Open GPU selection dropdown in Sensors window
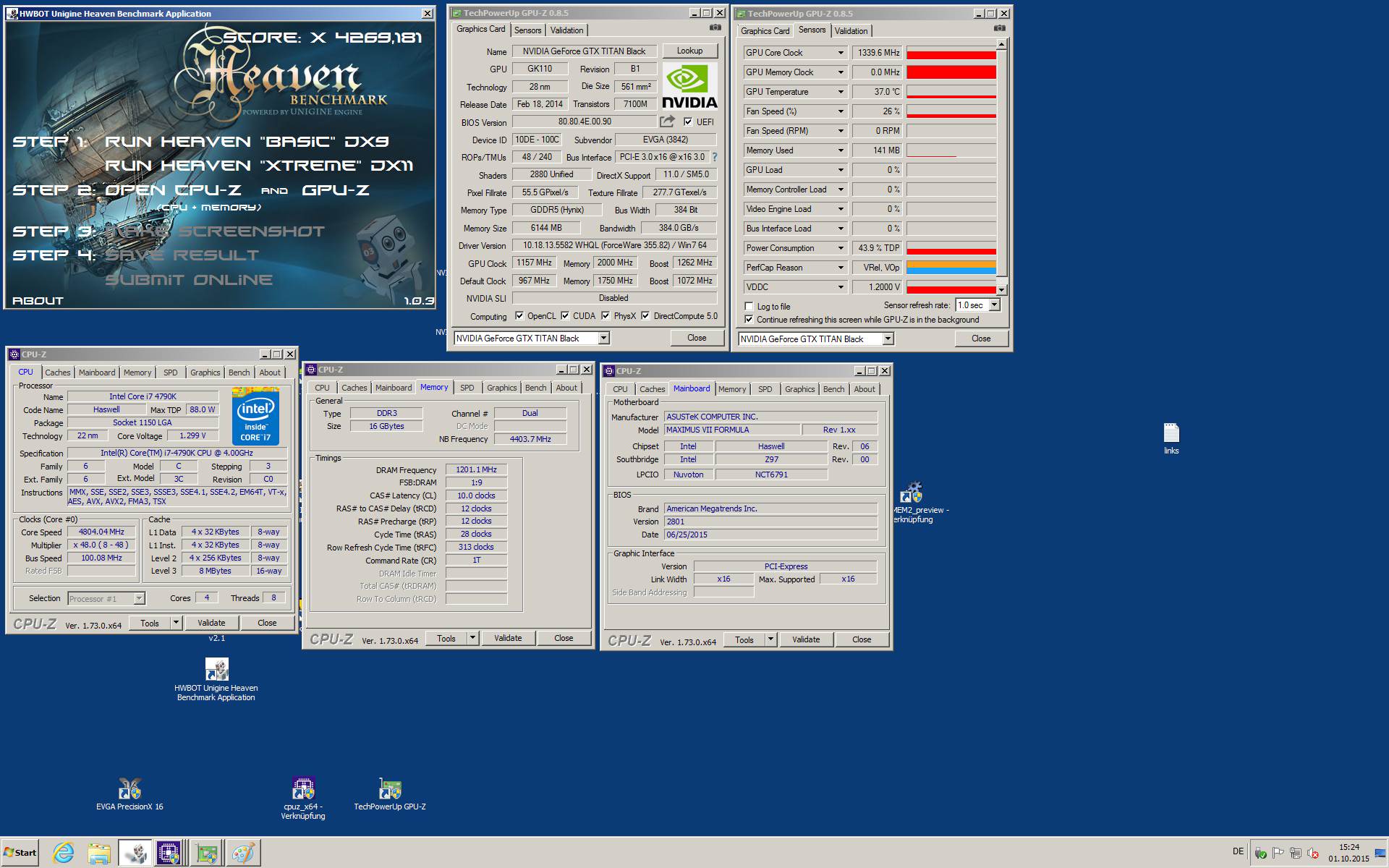Viewport: 1389px width, 868px height. [888, 339]
